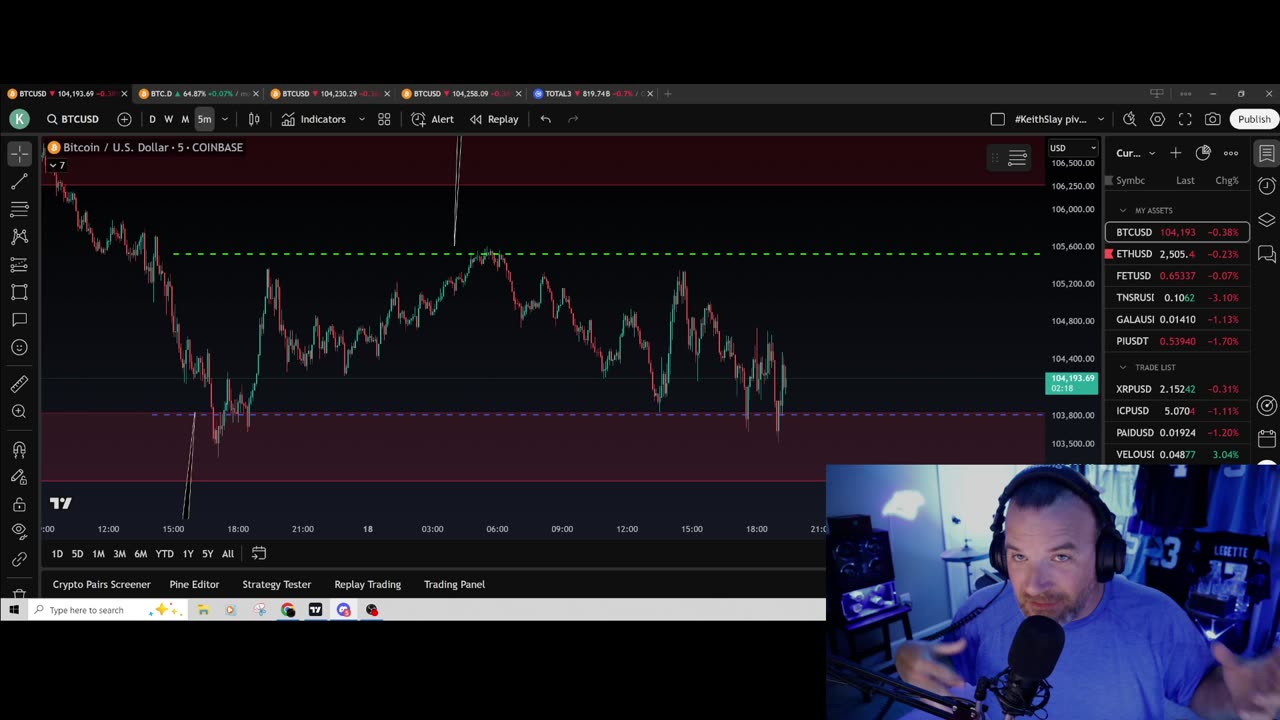The width and height of the screenshot is (1280, 720).
Task: Create an Alert
Action: click(432, 119)
